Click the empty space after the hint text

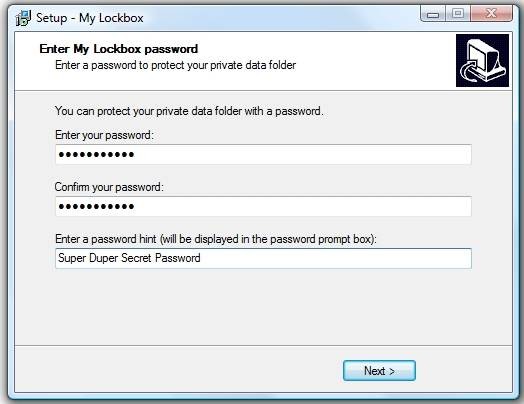pyautogui.click(x=336, y=258)
